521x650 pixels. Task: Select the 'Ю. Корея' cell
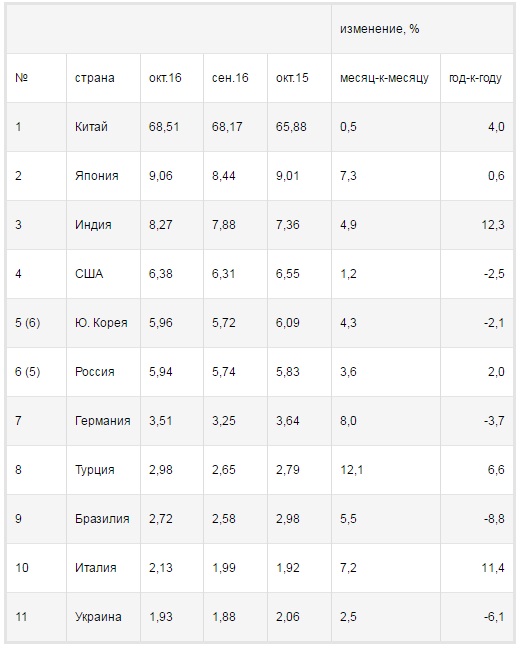(103, 323)
